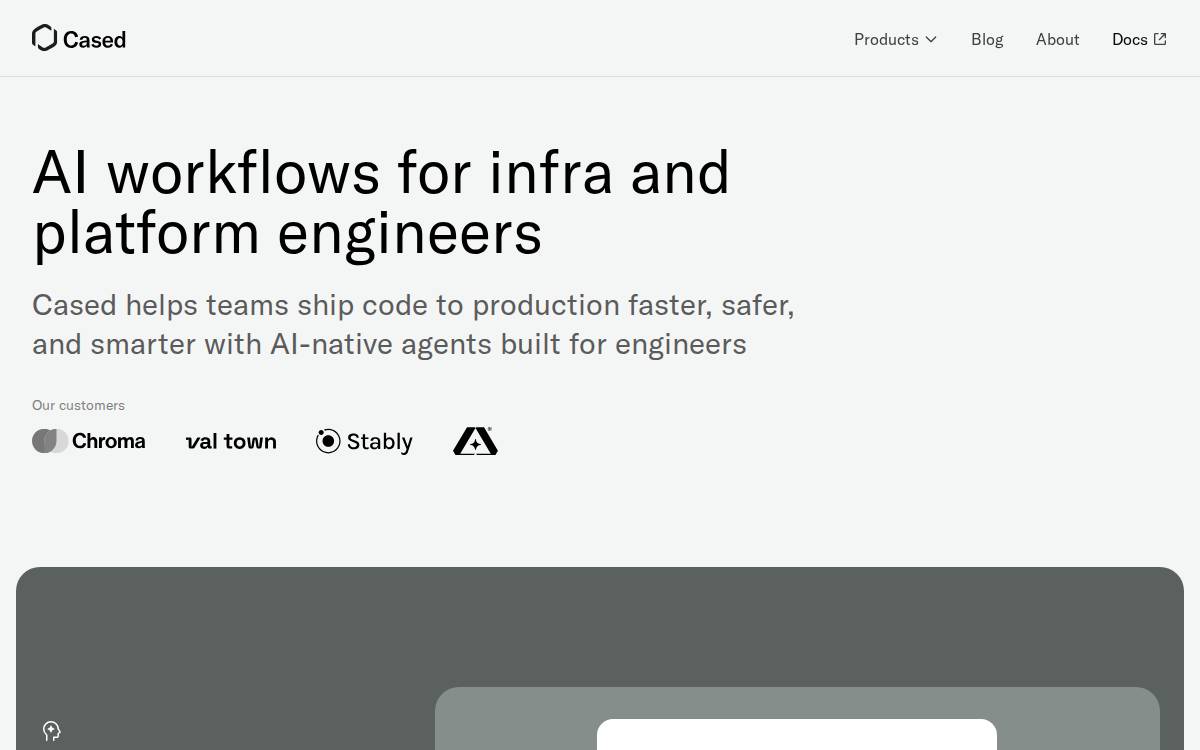Click the external link icon beside Docs
This screenshot has width=1200, height=750.
click(1160, 39)
